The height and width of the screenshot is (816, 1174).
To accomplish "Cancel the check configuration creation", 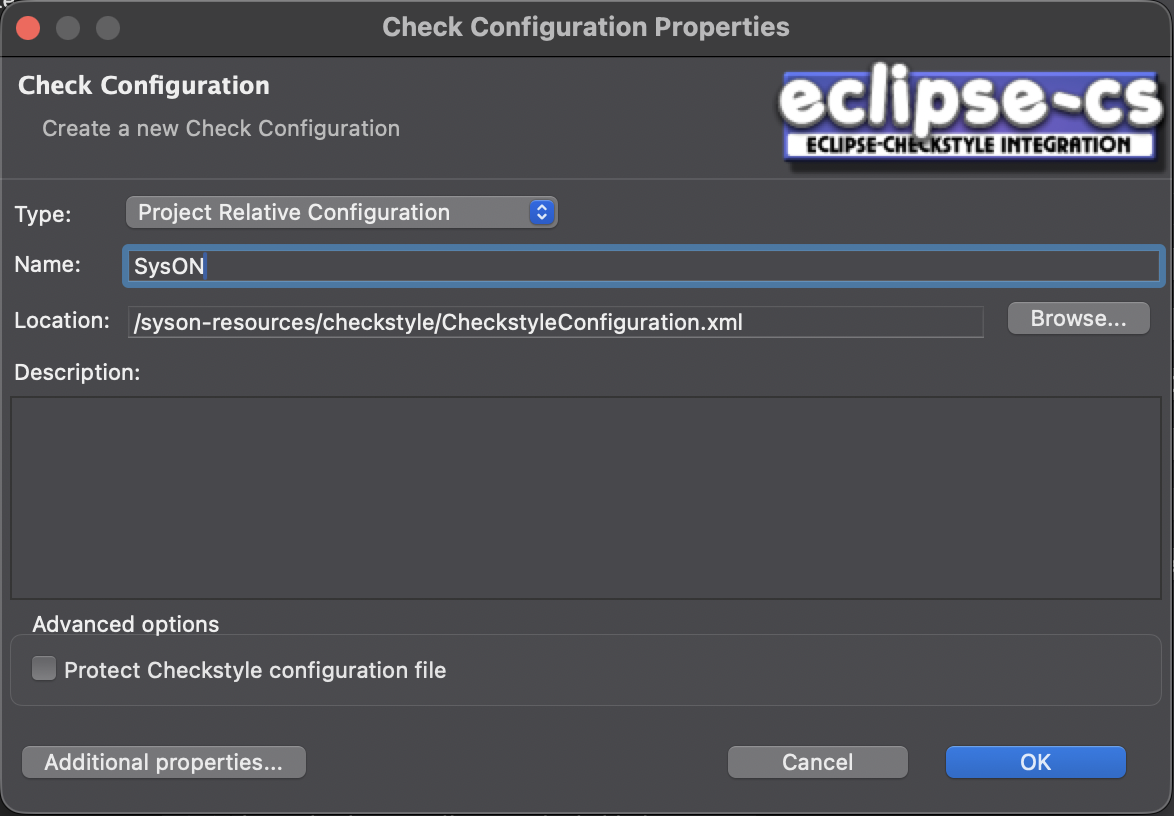I will [817, 762].
